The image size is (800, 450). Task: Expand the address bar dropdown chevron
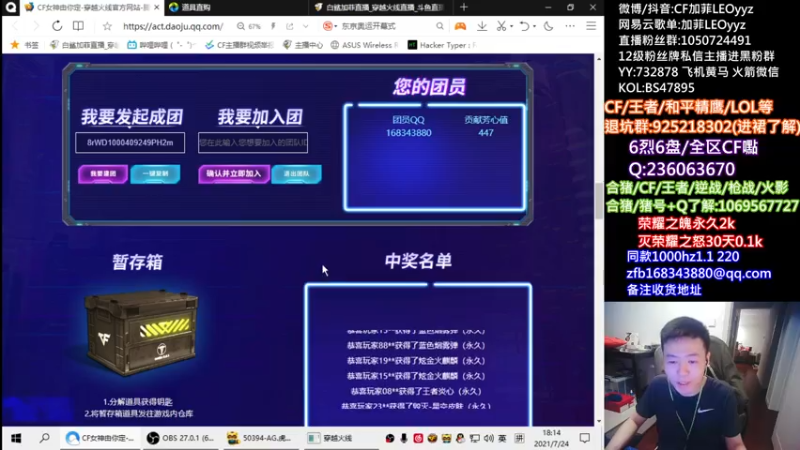[x=306, y=26]
